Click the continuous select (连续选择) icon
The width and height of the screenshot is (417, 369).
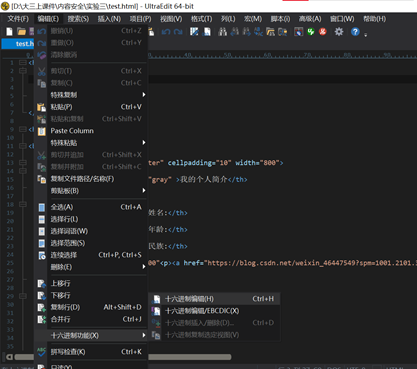click(x=42, y=255)
